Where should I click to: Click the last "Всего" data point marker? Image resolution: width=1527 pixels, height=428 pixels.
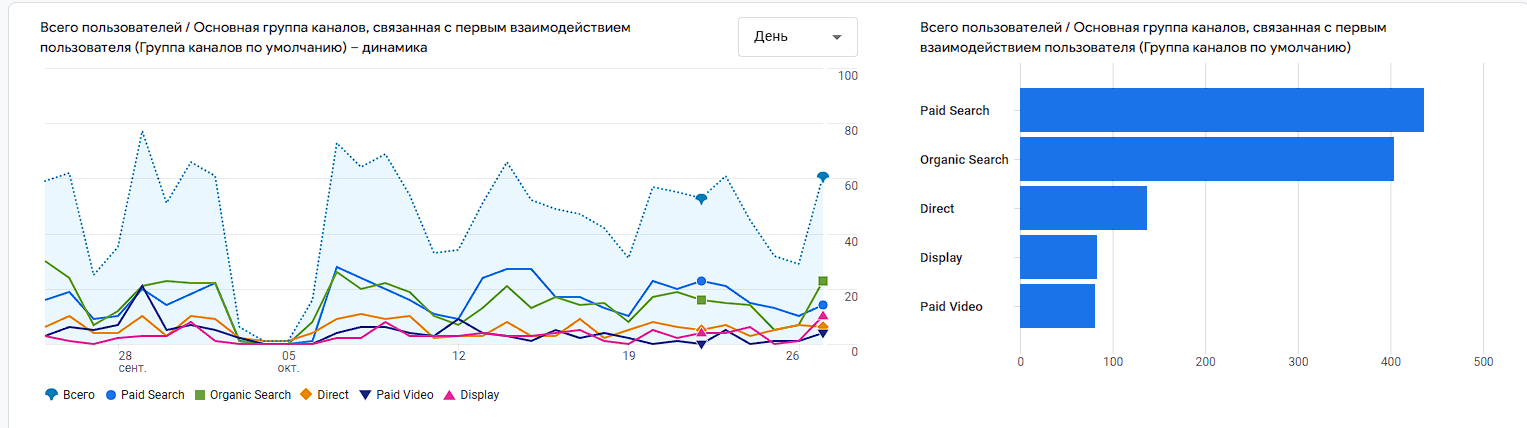click(x=822, y=177)
